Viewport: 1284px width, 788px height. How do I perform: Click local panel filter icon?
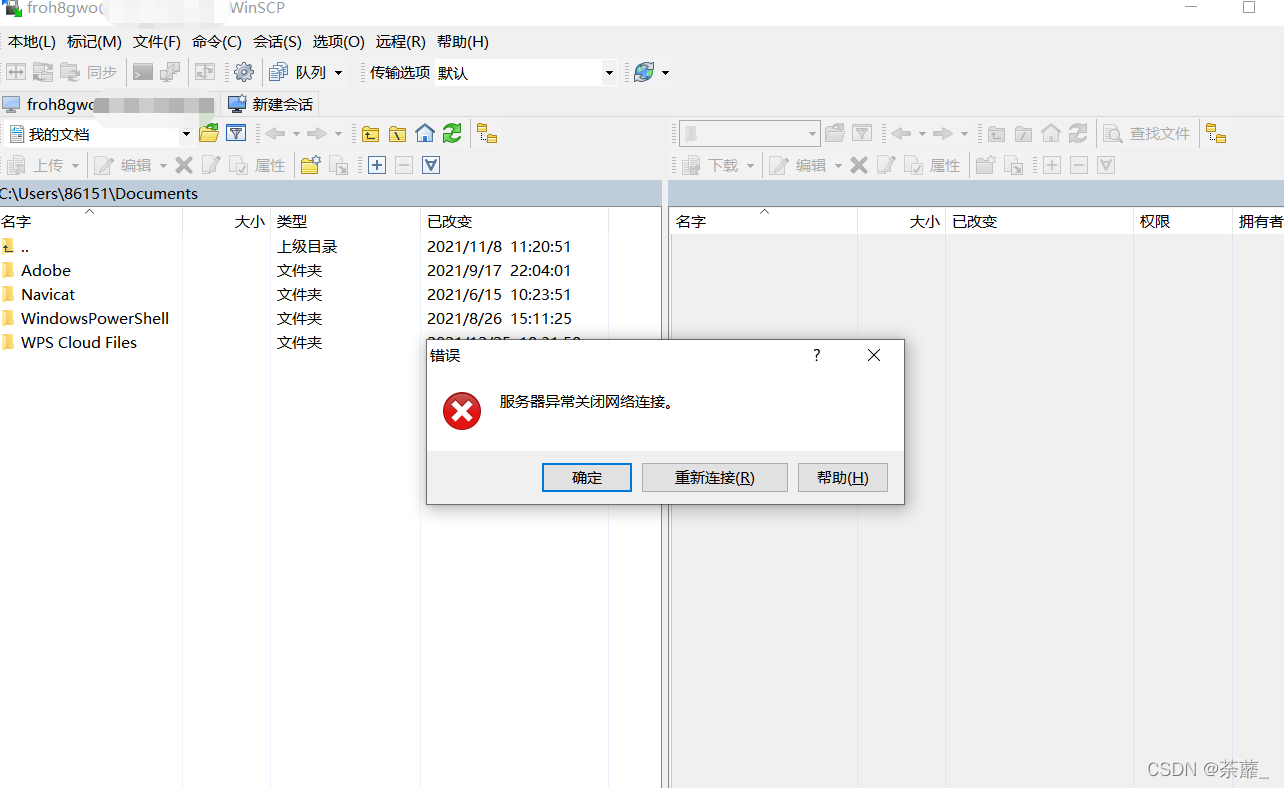(236, 133)
